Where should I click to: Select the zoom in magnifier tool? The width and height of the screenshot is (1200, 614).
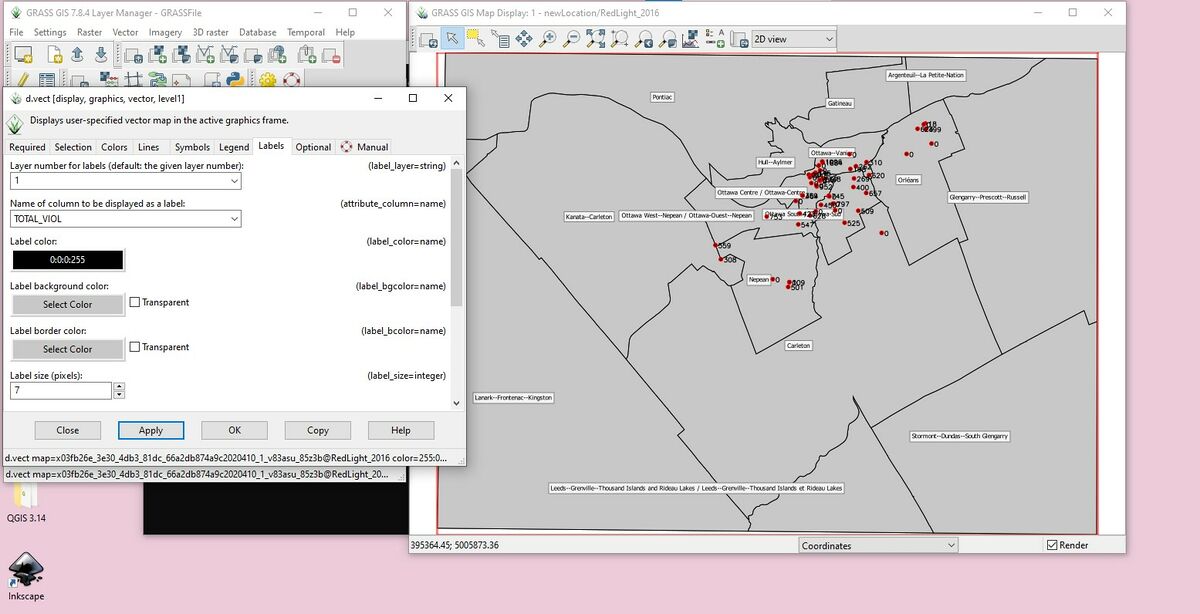tap(548, 38)
